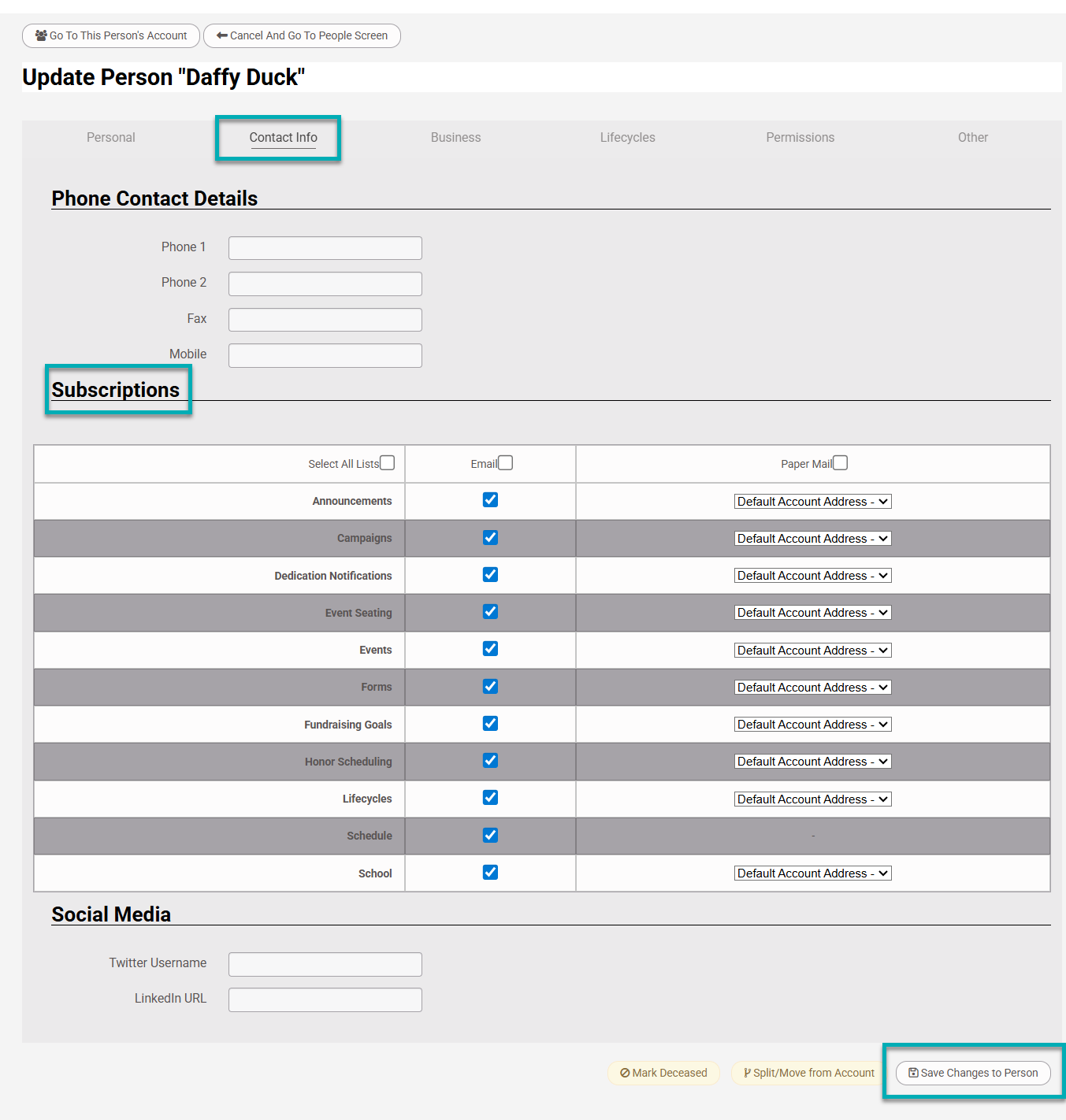Open Campaigns paper mail address dropdown
1066x1120 pixels.
pyautogui.click(x=812, y=539)
